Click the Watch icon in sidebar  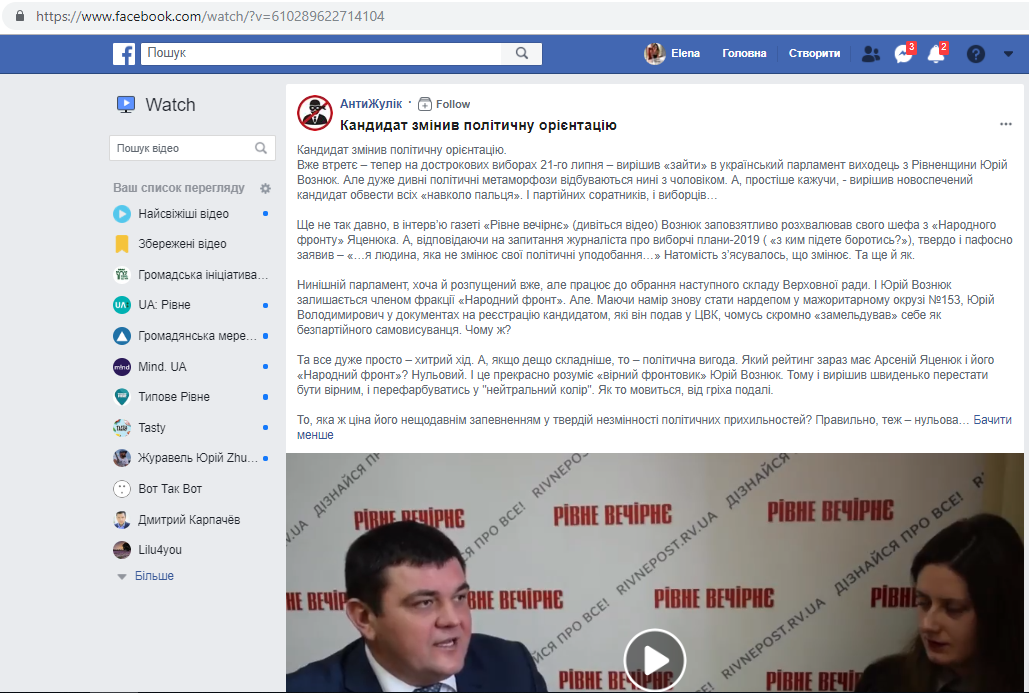pyautogui.click(x=126, y=104)
